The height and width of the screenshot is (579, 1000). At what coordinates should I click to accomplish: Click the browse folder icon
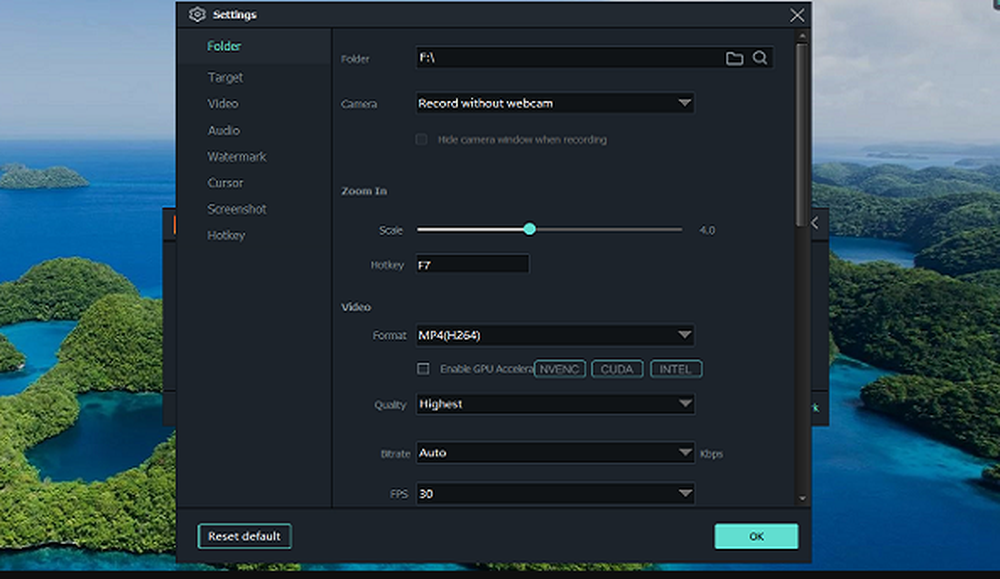tap(734, 59)
